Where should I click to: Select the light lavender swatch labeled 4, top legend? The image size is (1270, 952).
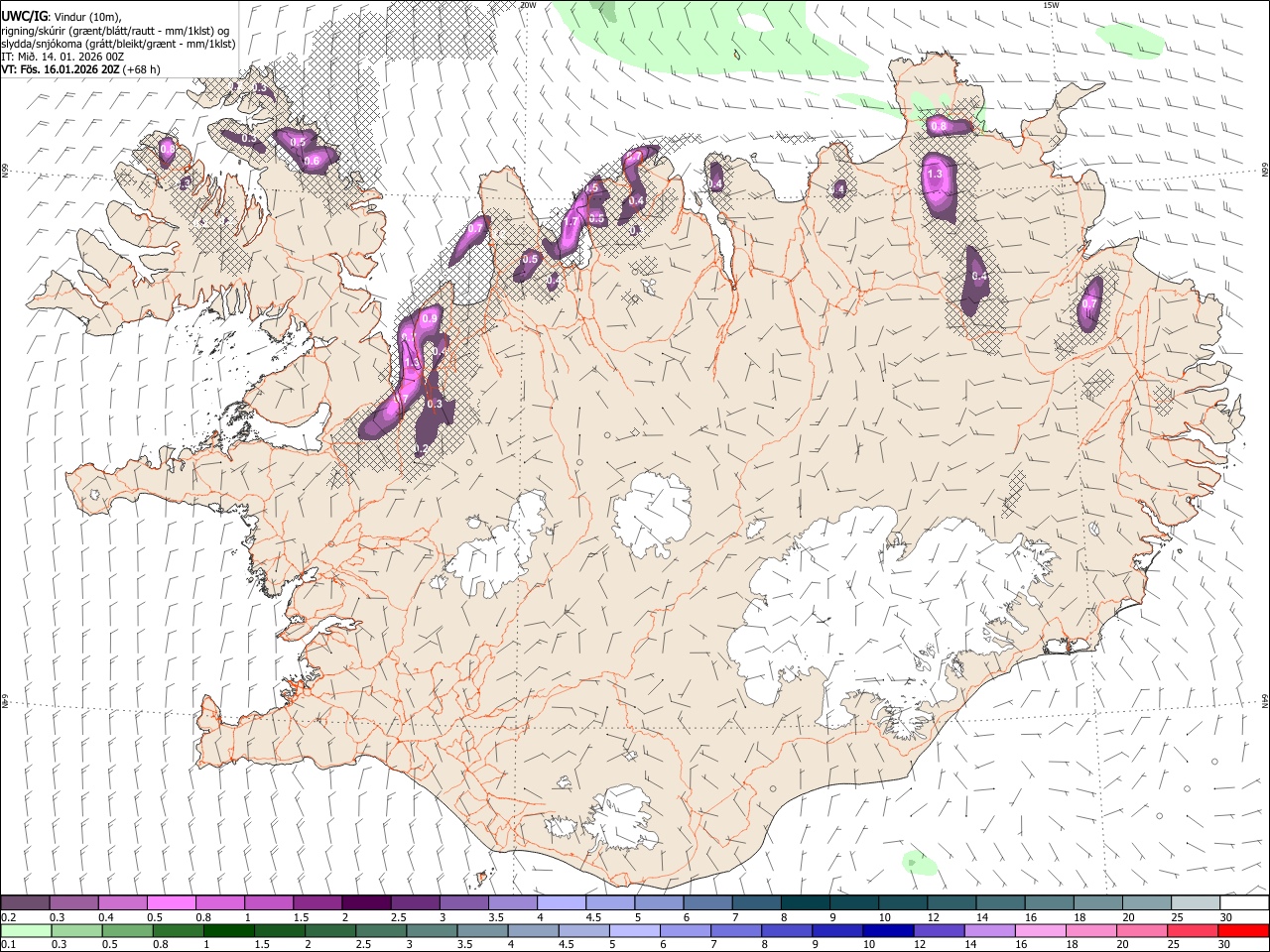[561, 902]
